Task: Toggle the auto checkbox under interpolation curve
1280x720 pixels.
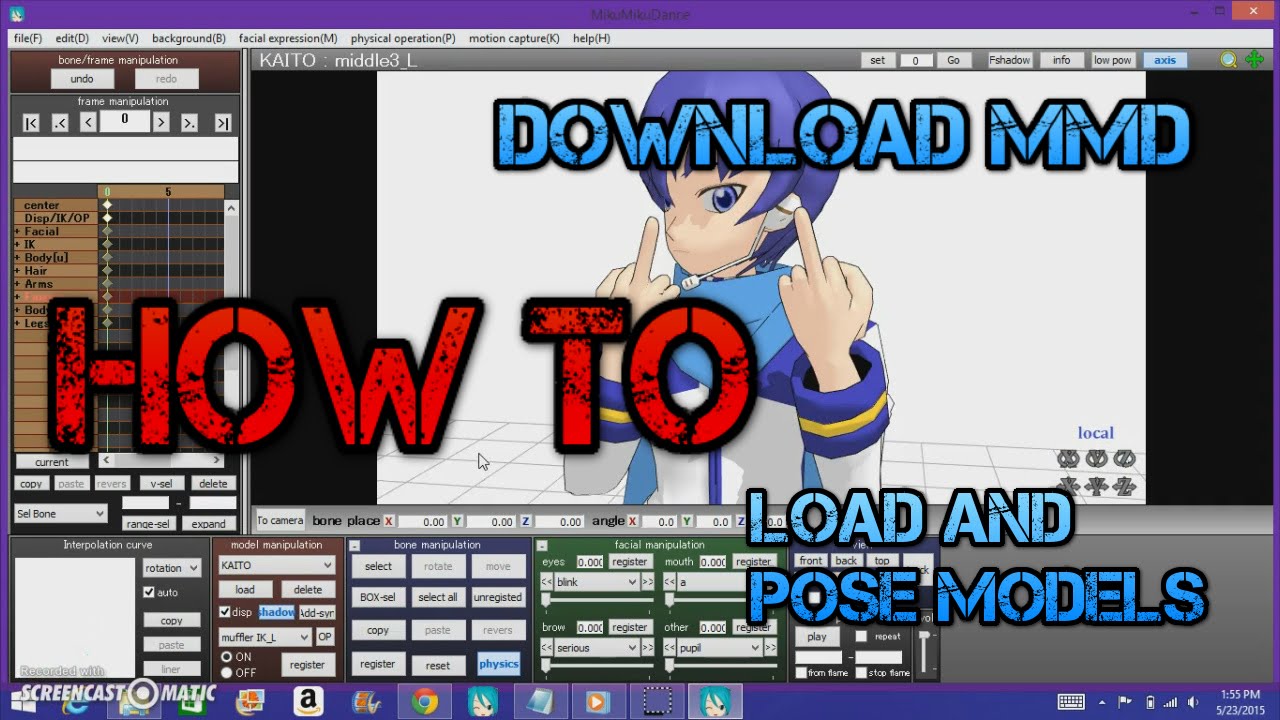Action: coord(149,592)
